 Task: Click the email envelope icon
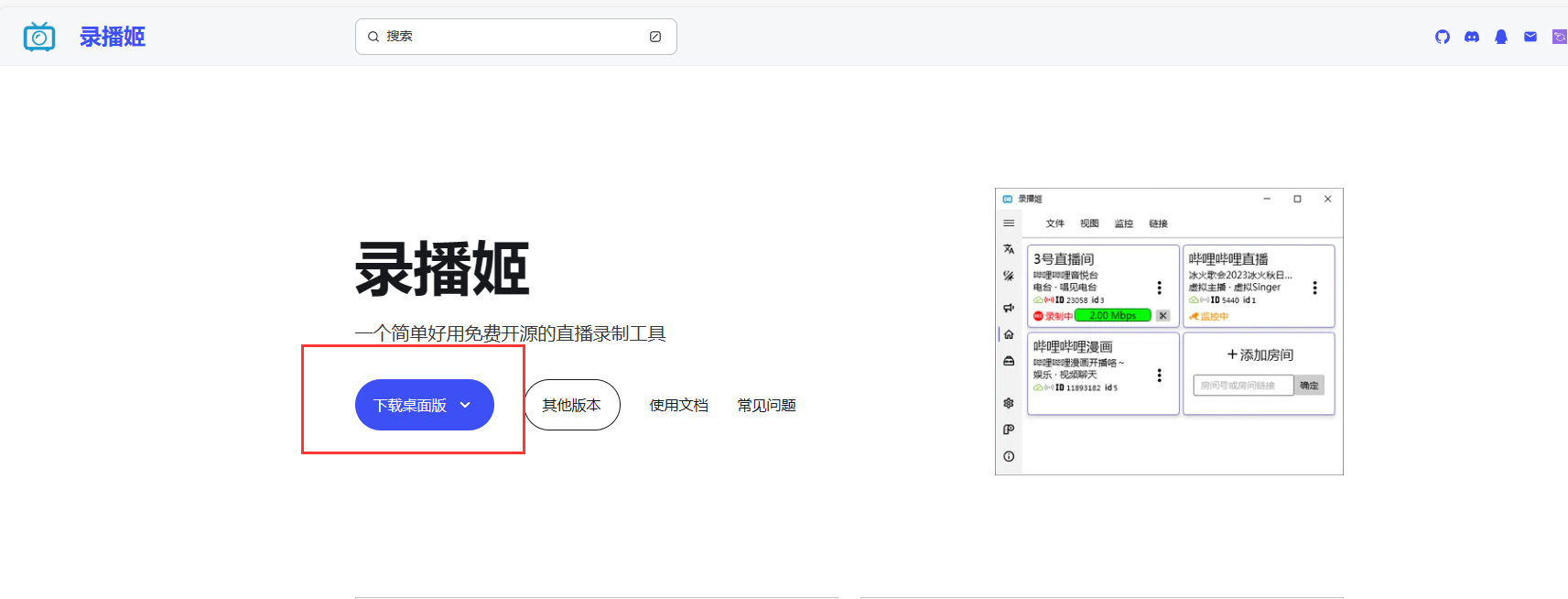(1530, 37)
